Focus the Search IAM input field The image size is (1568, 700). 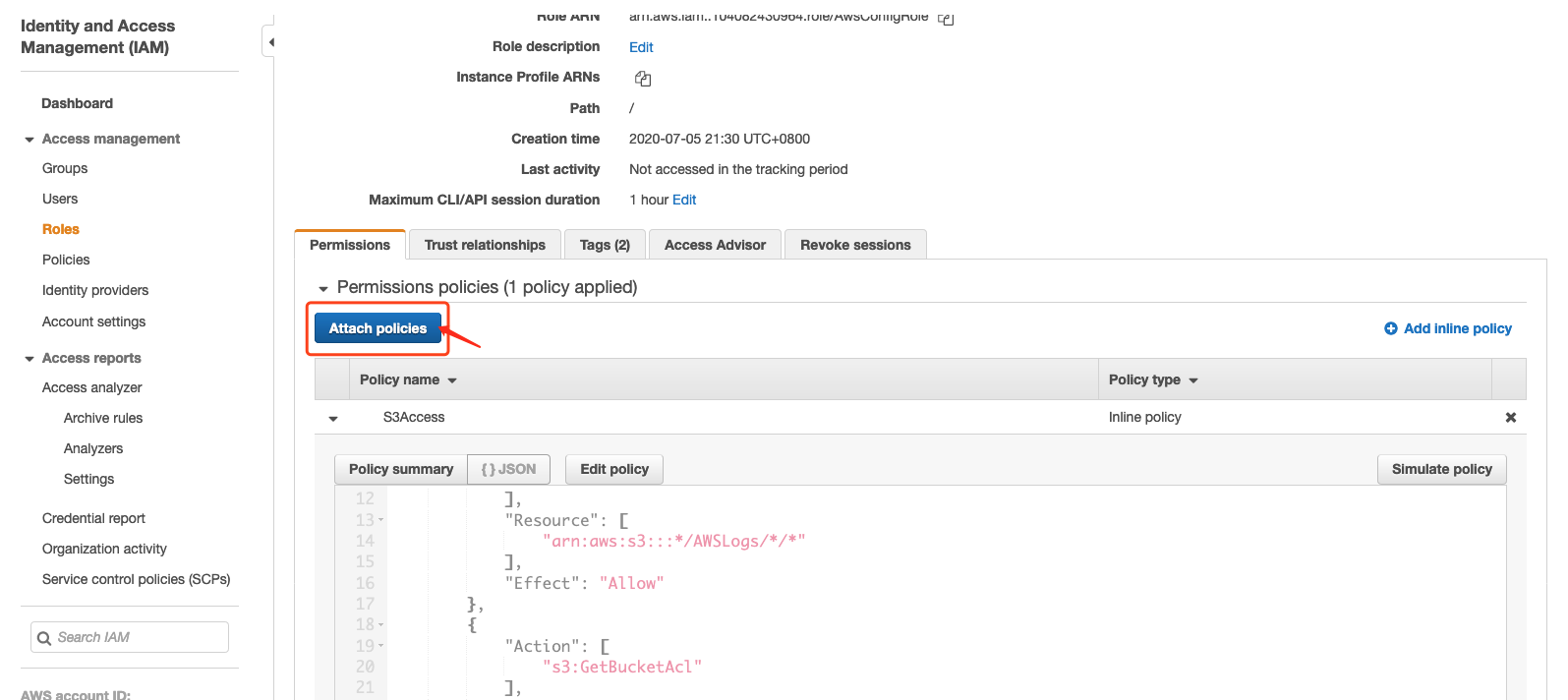tap(130, 637)
